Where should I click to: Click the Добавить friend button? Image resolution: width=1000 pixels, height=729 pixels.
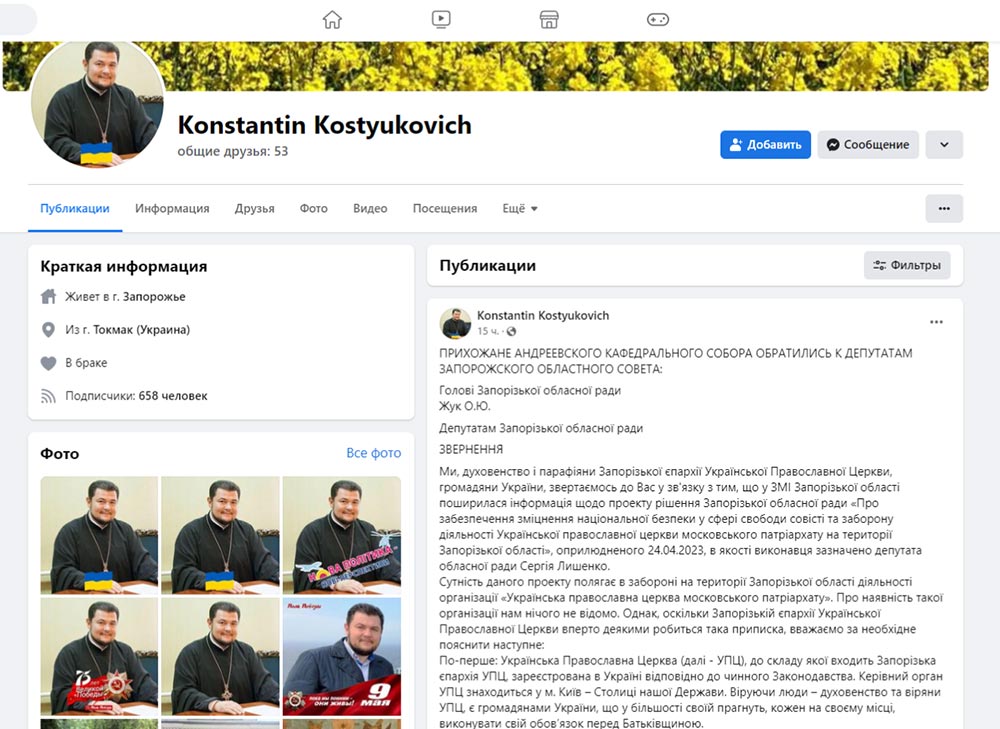click(x=765, y=145)
